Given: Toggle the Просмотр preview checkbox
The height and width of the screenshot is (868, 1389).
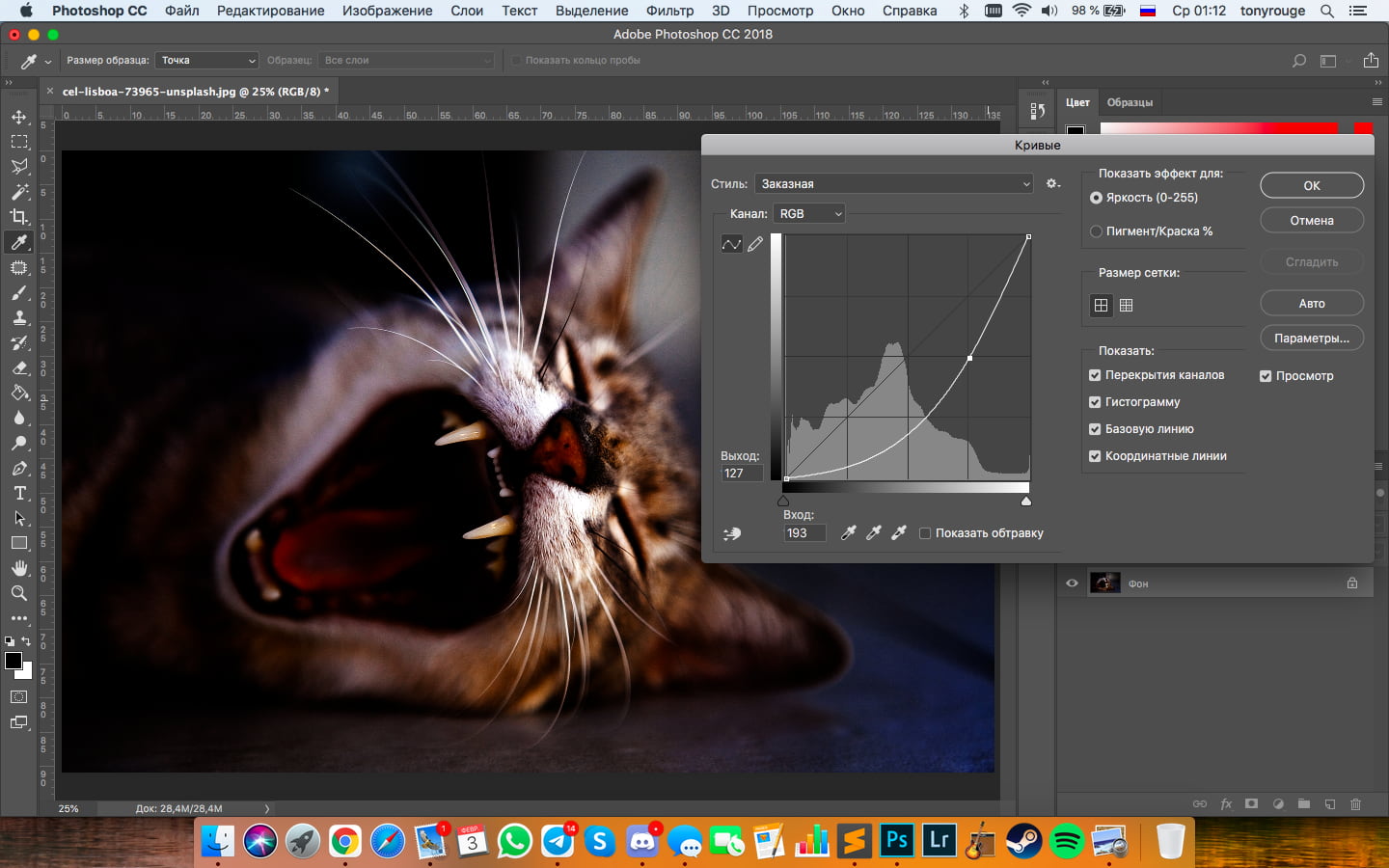Looking at the screenshot, I should pyautogui.click(x=1266, y=376).
